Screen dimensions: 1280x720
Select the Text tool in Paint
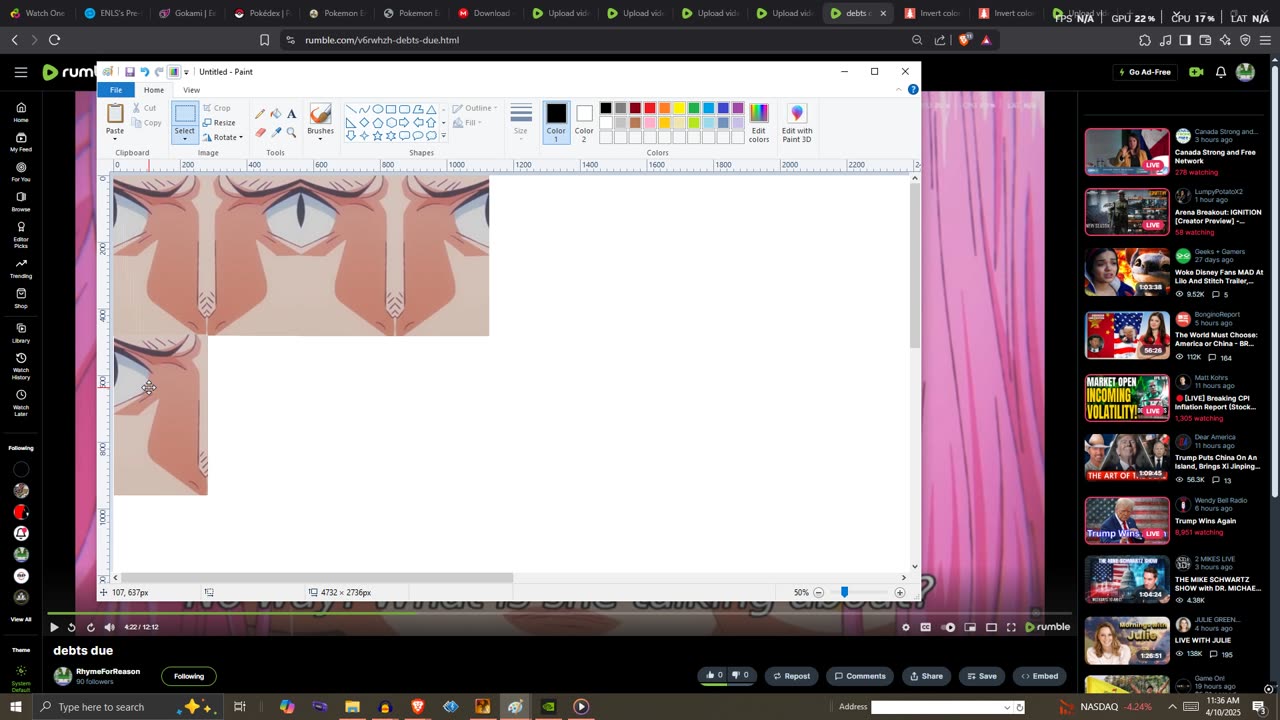[291, 114]
